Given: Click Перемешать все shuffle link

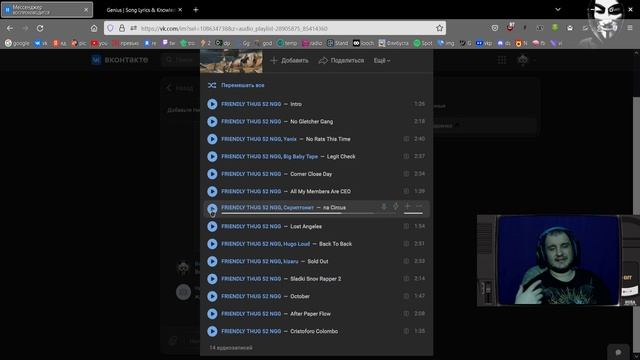Looking at the screenshot, I should coord(242,85).
